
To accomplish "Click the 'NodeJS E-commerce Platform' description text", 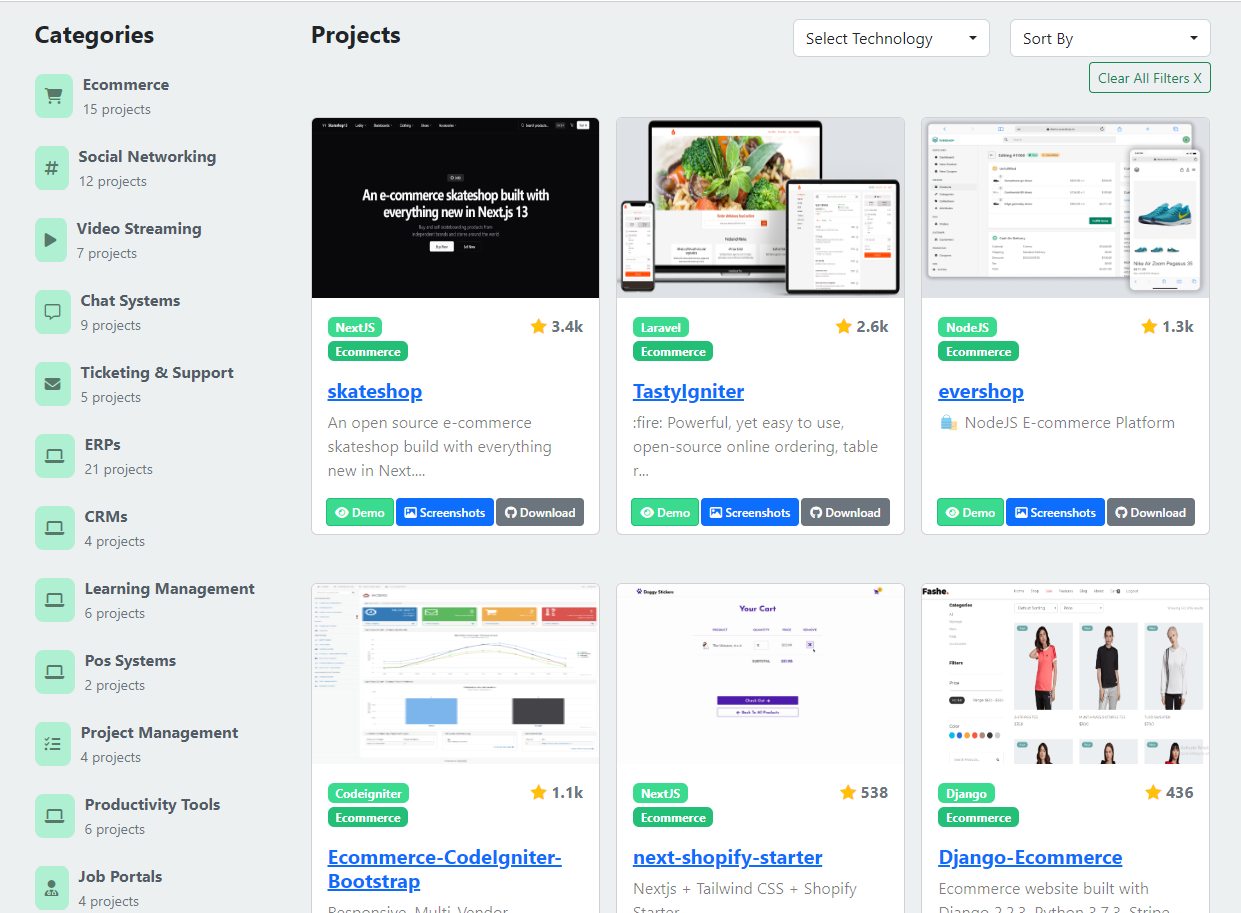I will 1070,422.
